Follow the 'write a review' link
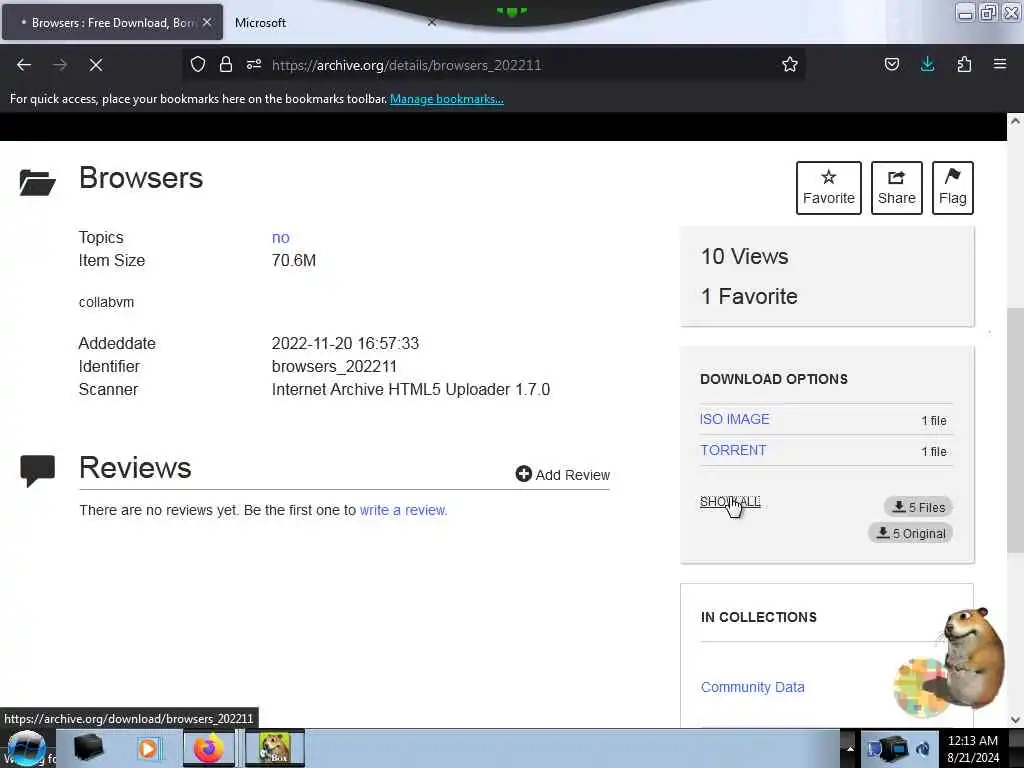This screenshot has width=1024, height=768. point(402,510)
